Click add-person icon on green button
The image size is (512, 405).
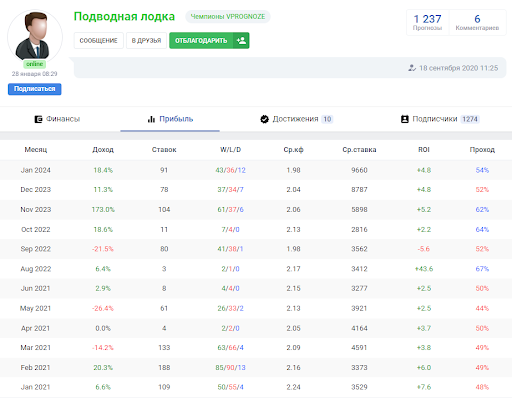[241, 41]
